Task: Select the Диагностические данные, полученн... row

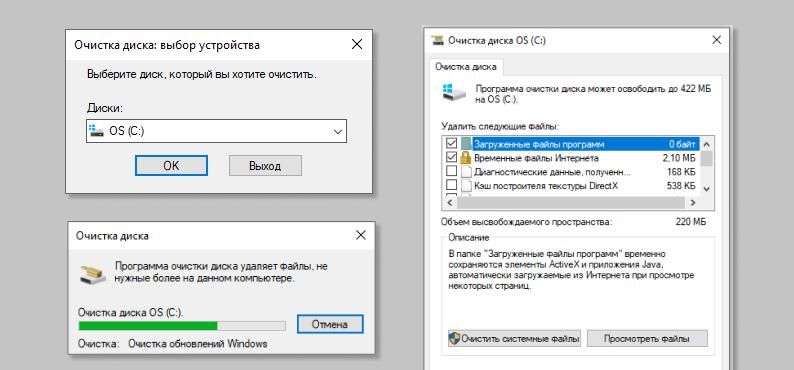Action: [x=571, y=172]
